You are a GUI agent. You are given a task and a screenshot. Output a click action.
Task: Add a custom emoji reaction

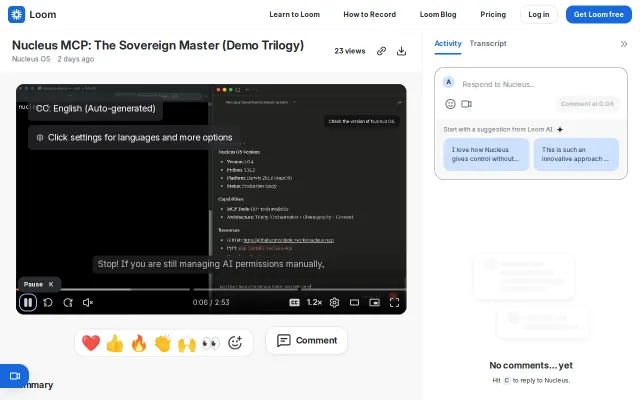pyautogui.click(x=235, y=342)
